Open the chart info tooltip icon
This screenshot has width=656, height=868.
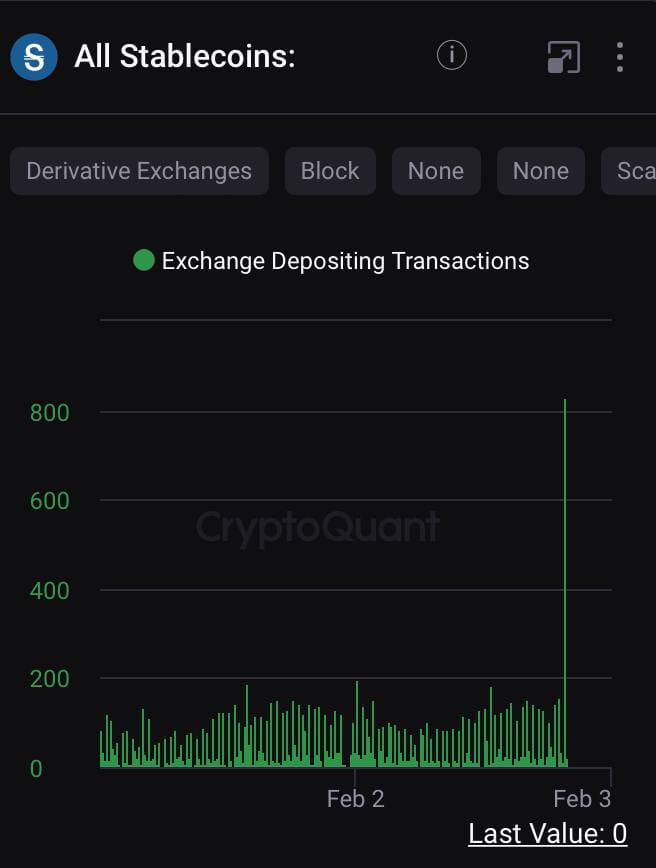coord(451,55)
